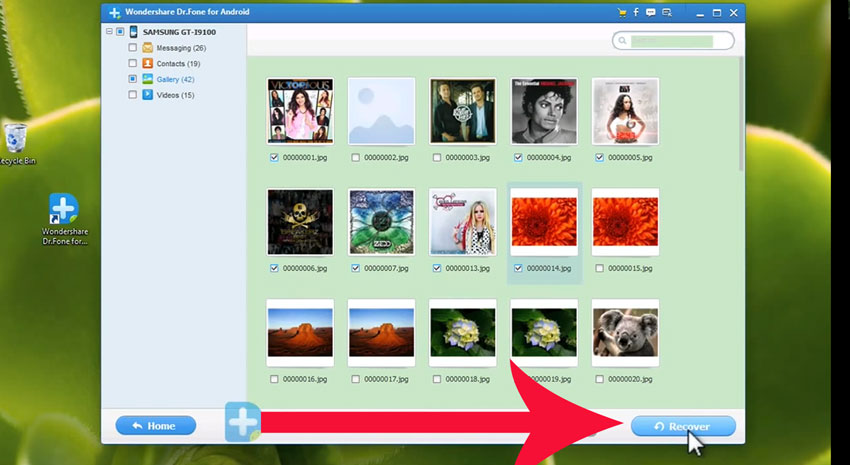Image resolution: width=850 pixels, height=465 pixels.
Task: Uncheck the 00000006.jpg checkbox
Action: (x=274, y=268)
